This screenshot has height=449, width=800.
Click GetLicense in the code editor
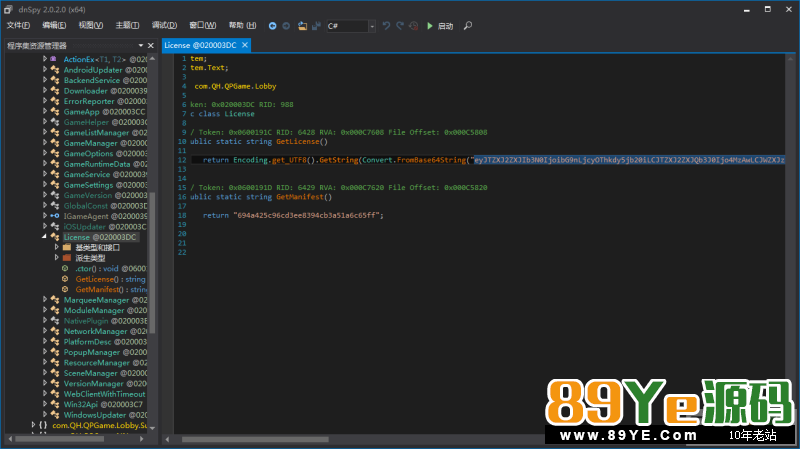pos(298,141)
